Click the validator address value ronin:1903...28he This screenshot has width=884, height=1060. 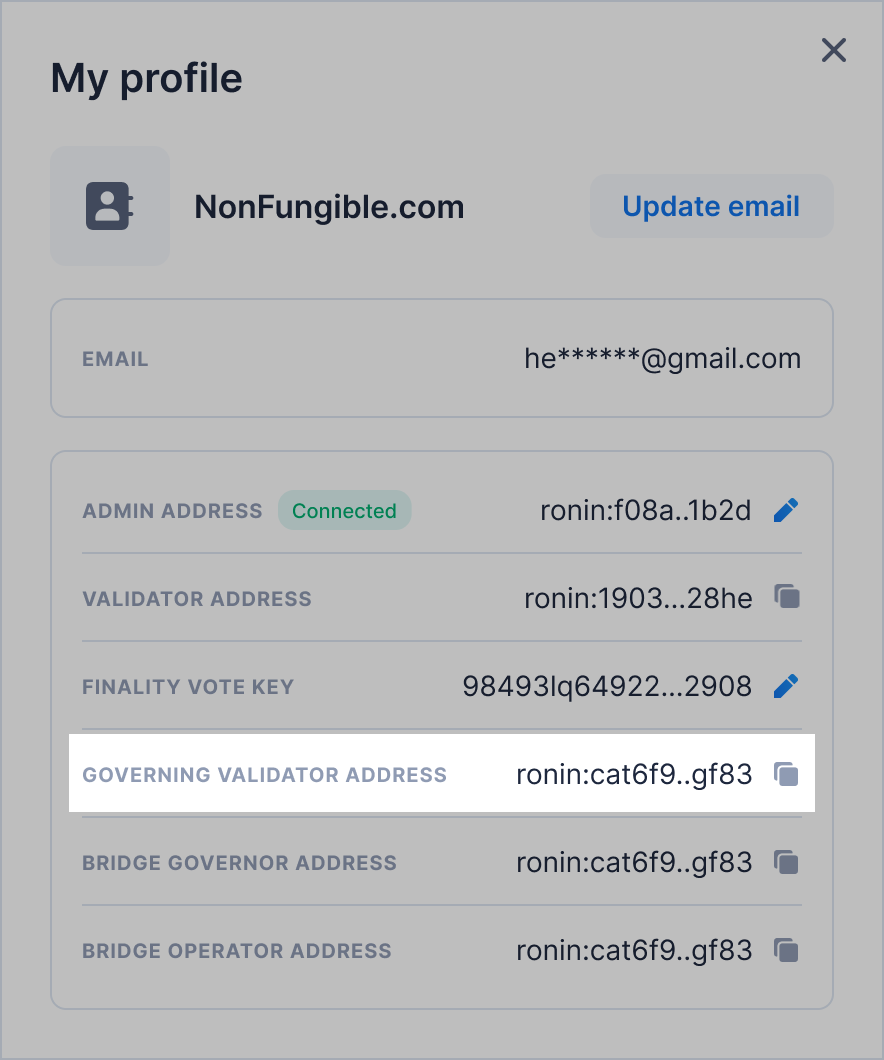(637, 598)
